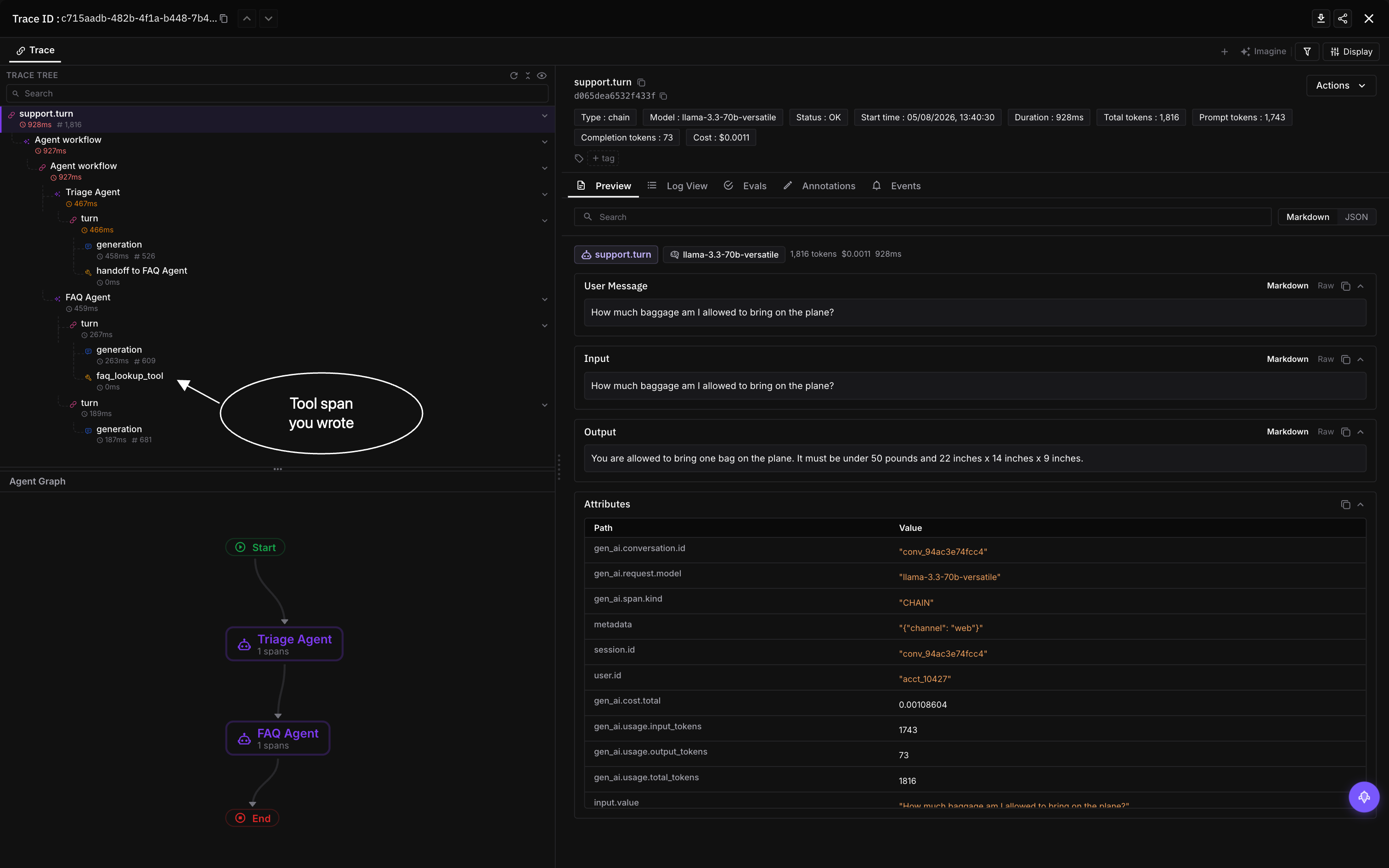Image resolution: width=1389 pixels, height=868 pixels.
Task: Copy the User Message content
Action: (x=1345, y=286)
